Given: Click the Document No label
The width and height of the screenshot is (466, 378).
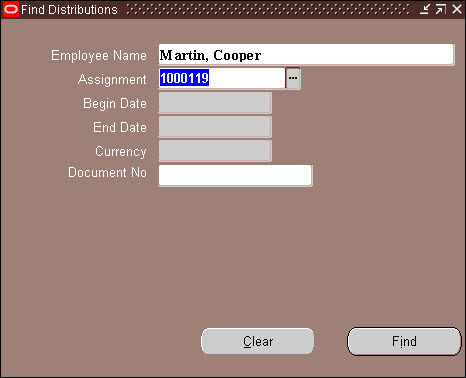Looking at the screenshot, I should (107, 173).
